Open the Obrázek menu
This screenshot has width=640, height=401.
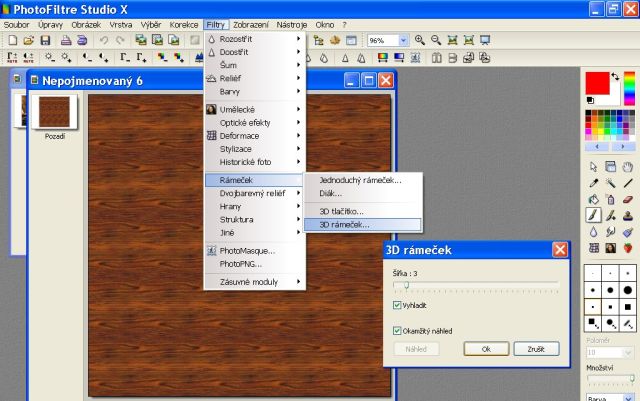[x=86, y=25]
